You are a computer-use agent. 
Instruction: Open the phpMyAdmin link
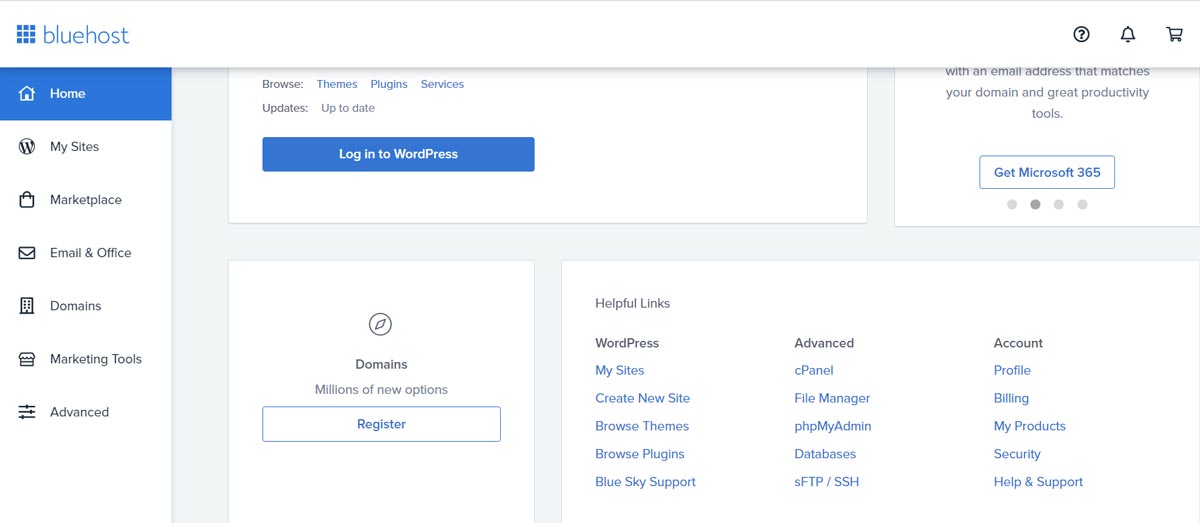pos(833,426)
